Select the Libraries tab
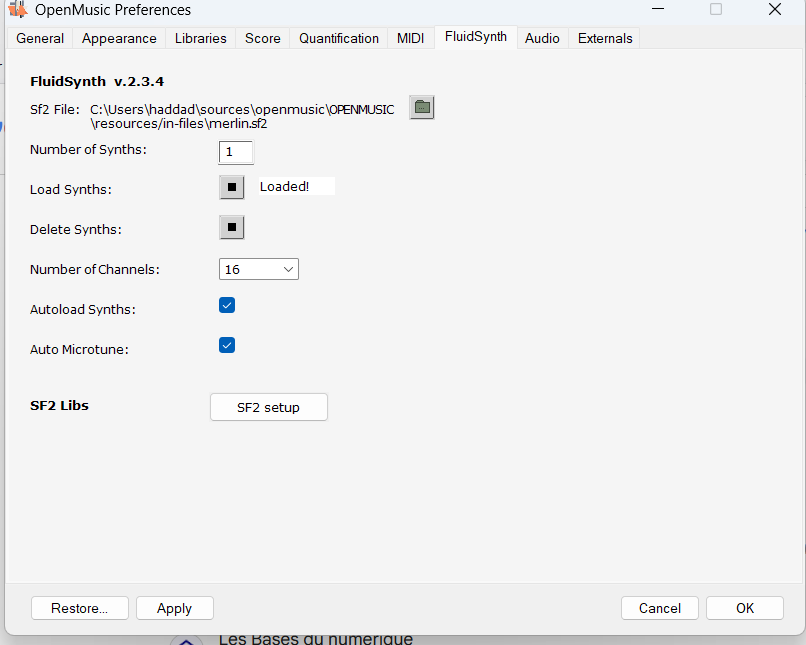This screenshot has width=806, height=645. point(200,38)
